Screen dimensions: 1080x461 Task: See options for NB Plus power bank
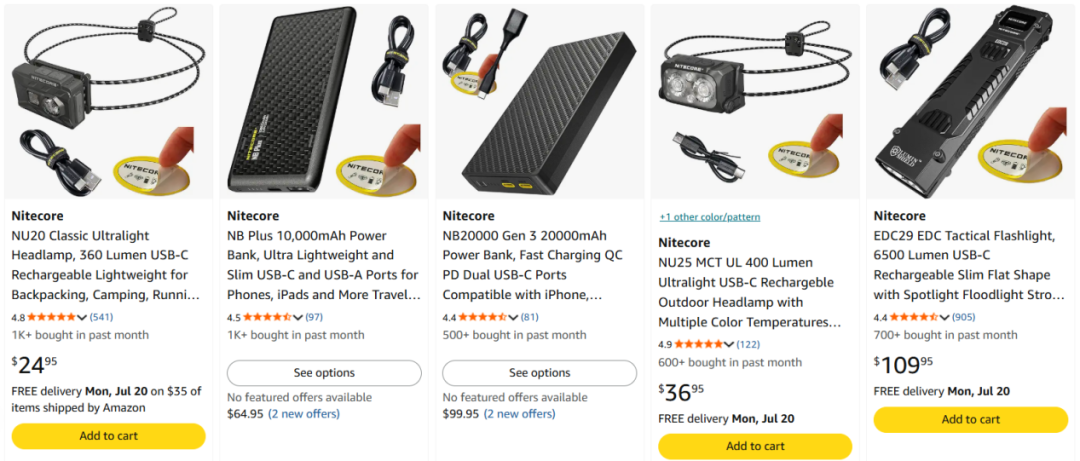[x=324, y=373]
